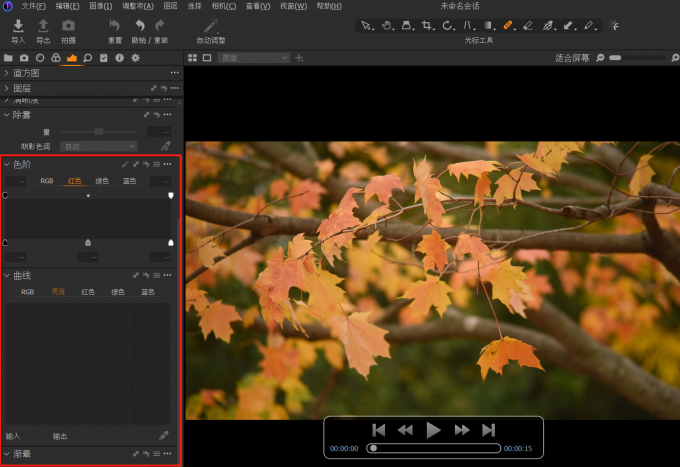Click the loading spinner icon beside cursor tools
This screenshot has width=680, height=467.
614,26
